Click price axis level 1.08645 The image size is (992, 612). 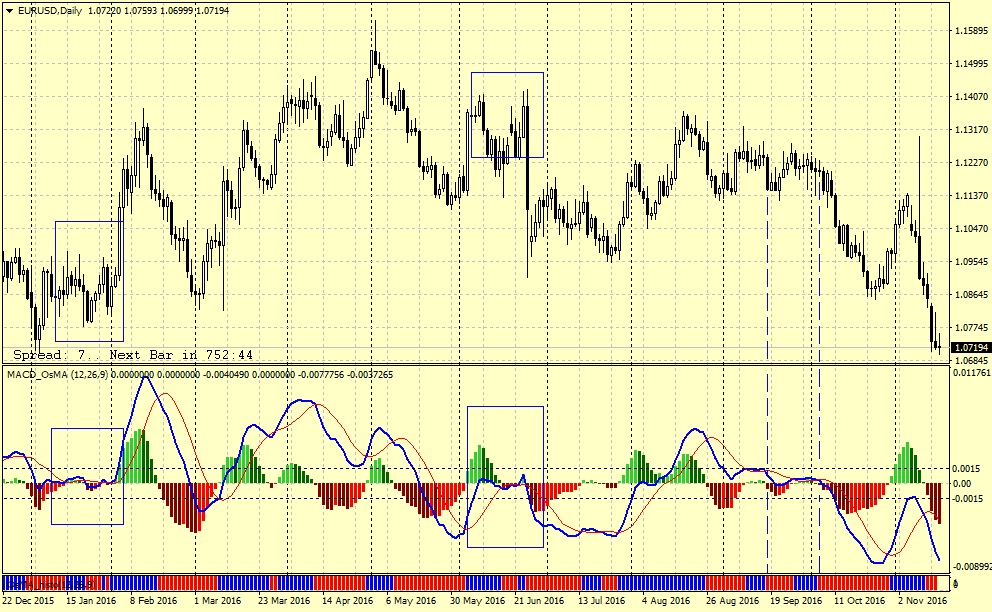[970, 294]
